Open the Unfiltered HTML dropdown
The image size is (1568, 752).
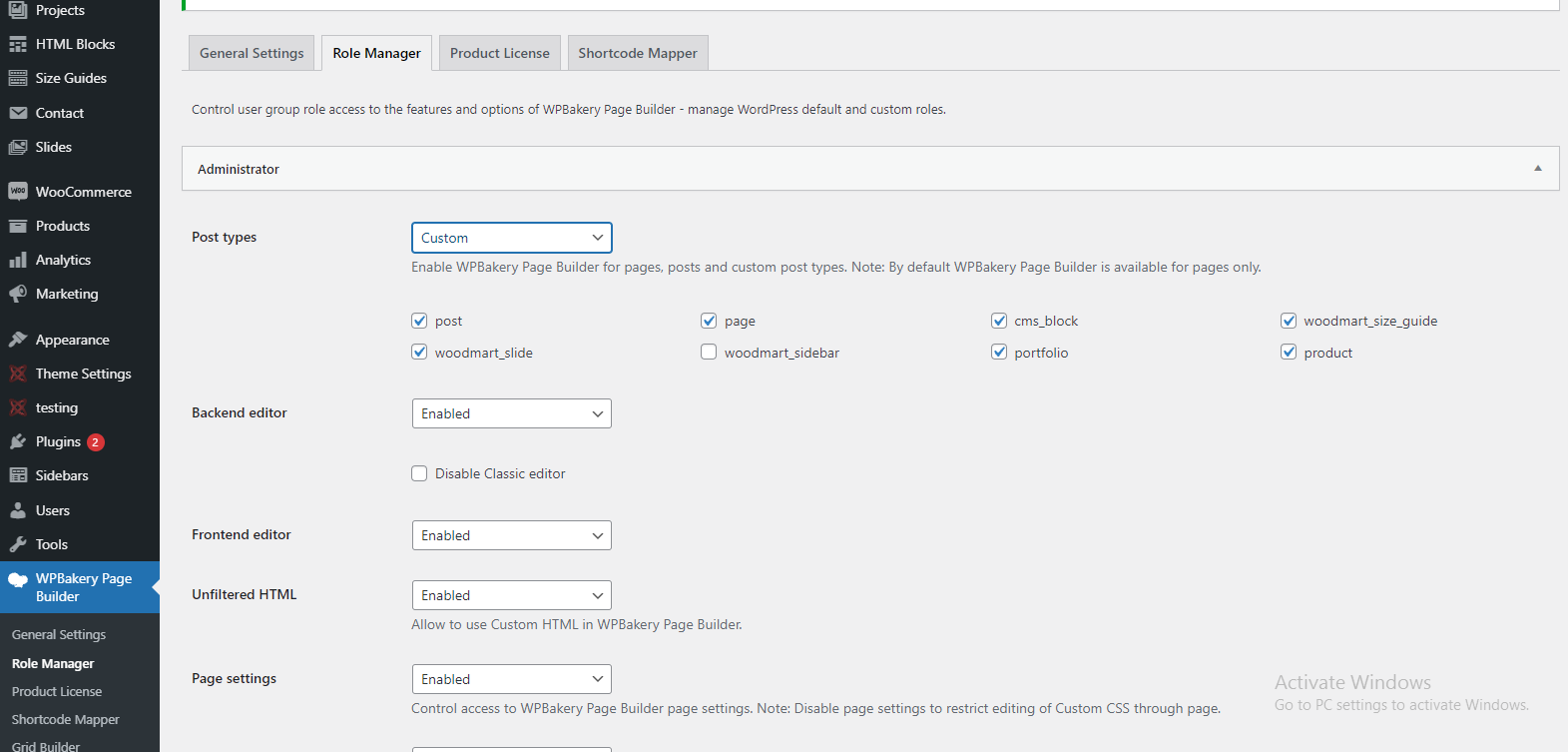[511, 595]
